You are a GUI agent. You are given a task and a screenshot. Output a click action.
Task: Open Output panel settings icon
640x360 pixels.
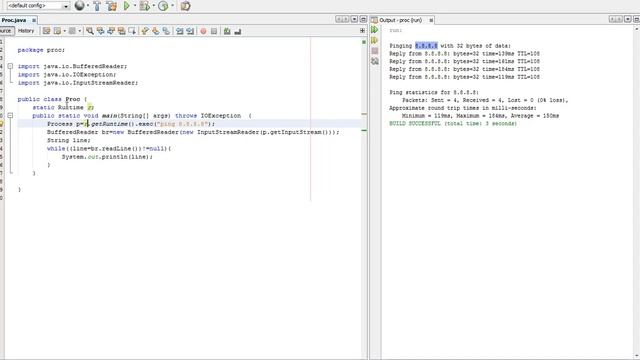[375, 61]
